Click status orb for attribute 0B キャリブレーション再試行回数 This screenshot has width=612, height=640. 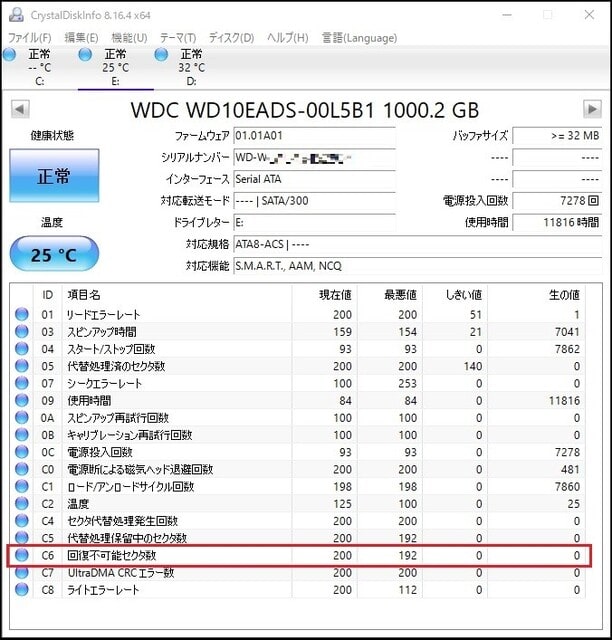pos(22,435)
